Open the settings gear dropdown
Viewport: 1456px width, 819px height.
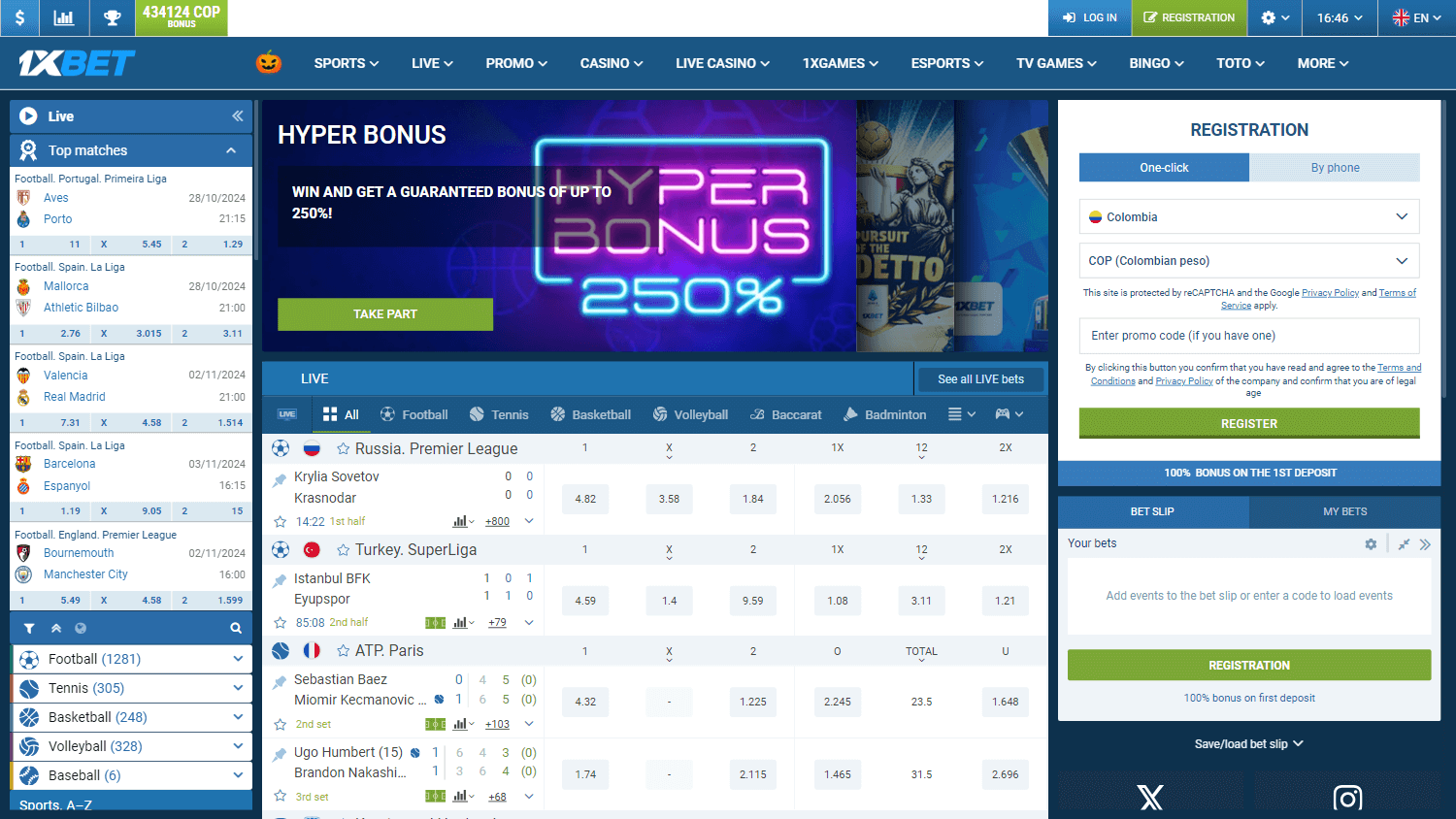1275,17
